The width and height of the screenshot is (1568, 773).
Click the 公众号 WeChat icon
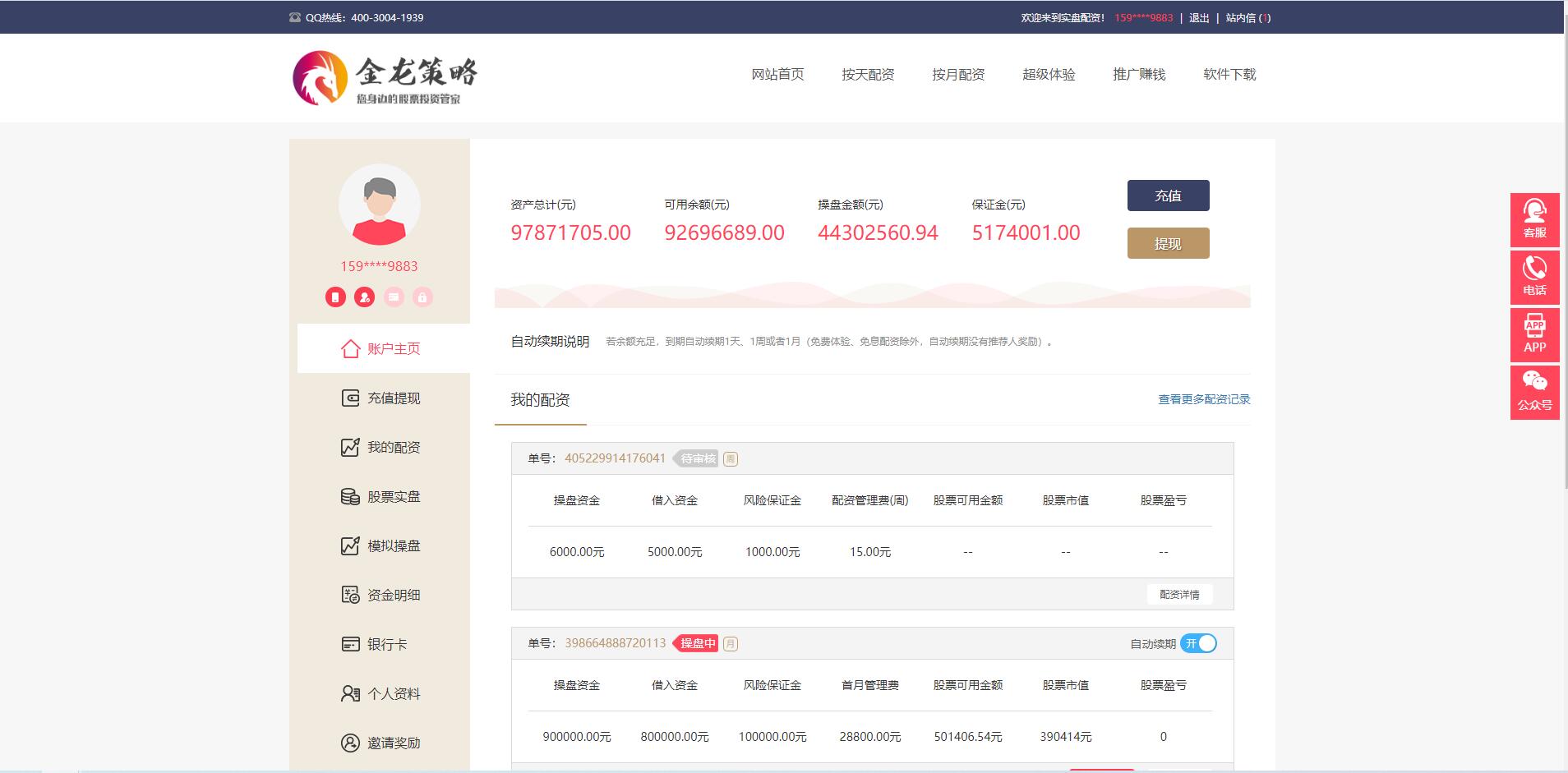[x=1534, y=392]
